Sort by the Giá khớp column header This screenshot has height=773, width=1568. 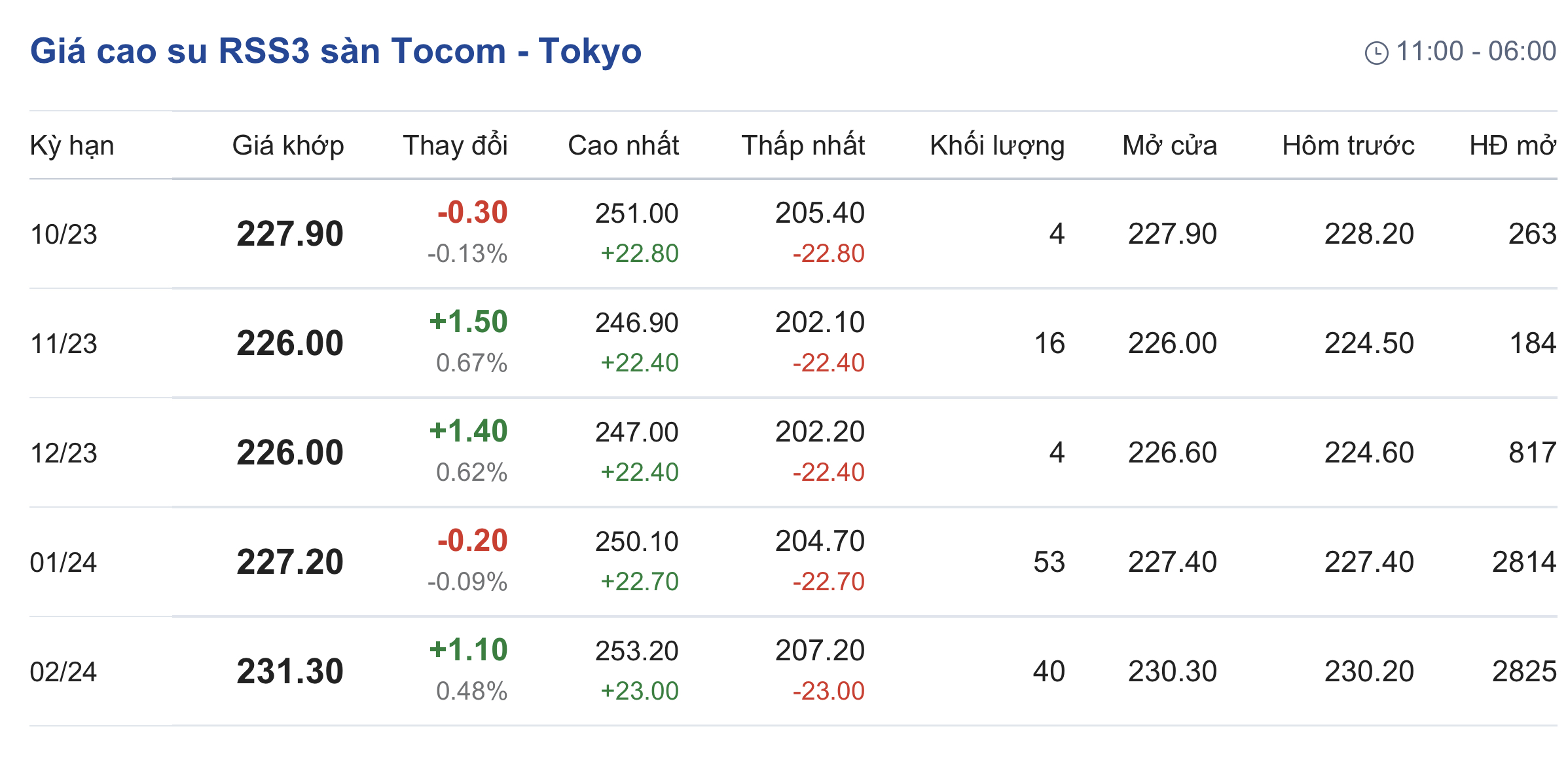pos(288,145)
